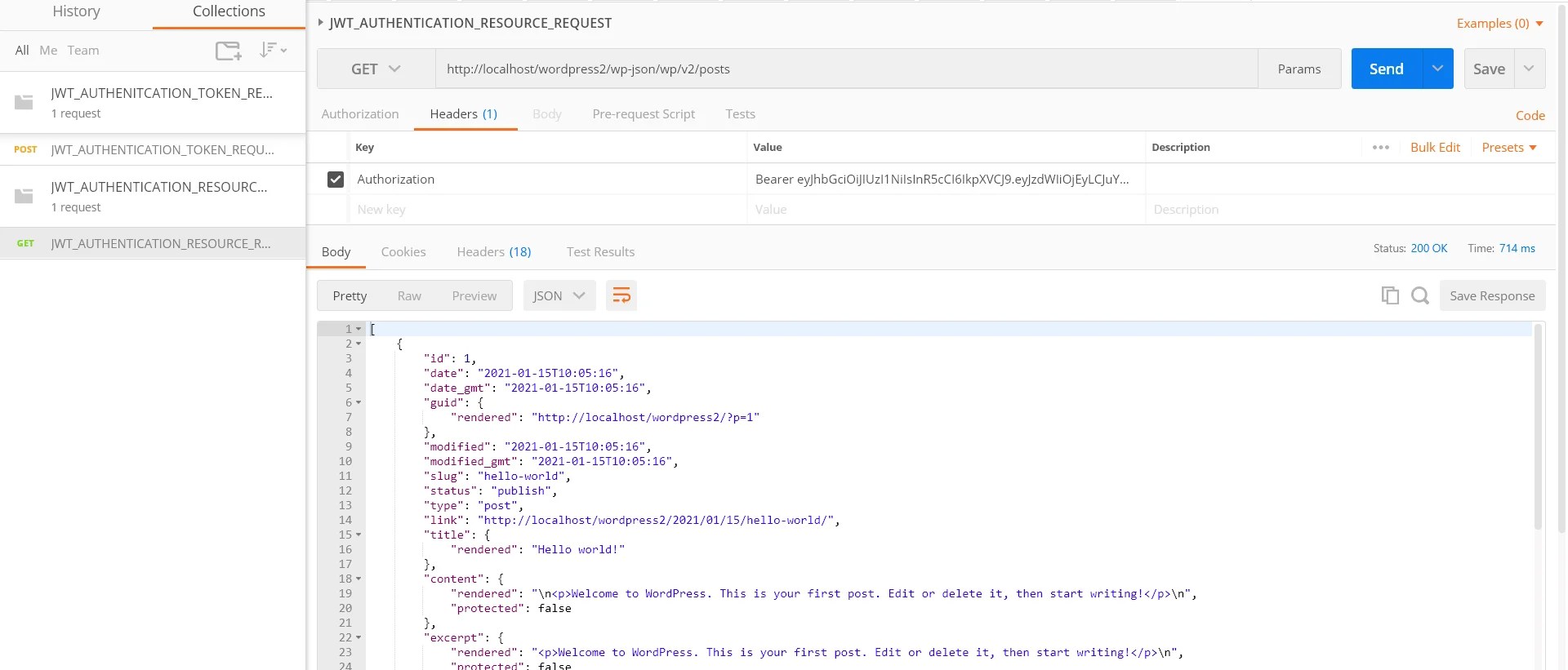
Task: Open the Authorization request tab
Action: click(360, 114)
